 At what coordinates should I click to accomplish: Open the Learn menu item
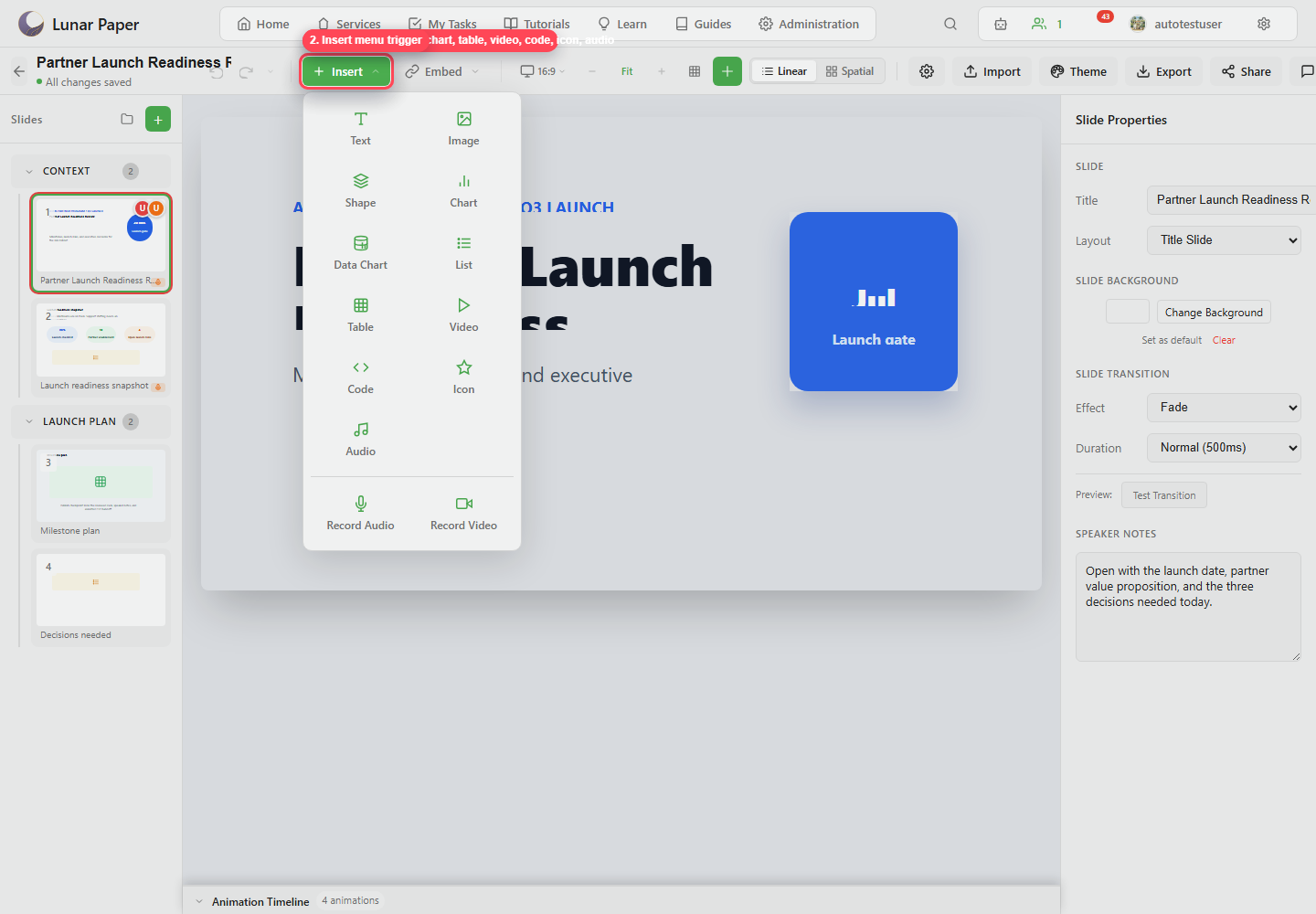point(622,24)
